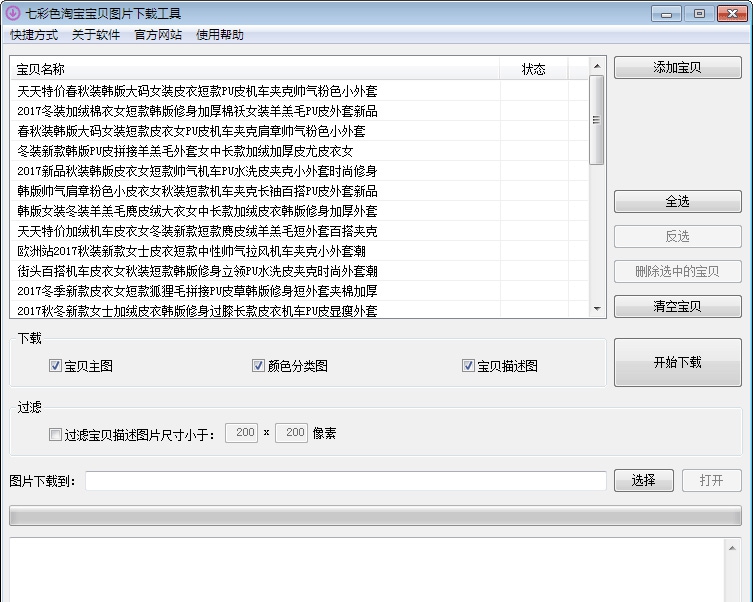753x602 pixels.
Task: Click inside the empty log text area
Action: point(367,570)
